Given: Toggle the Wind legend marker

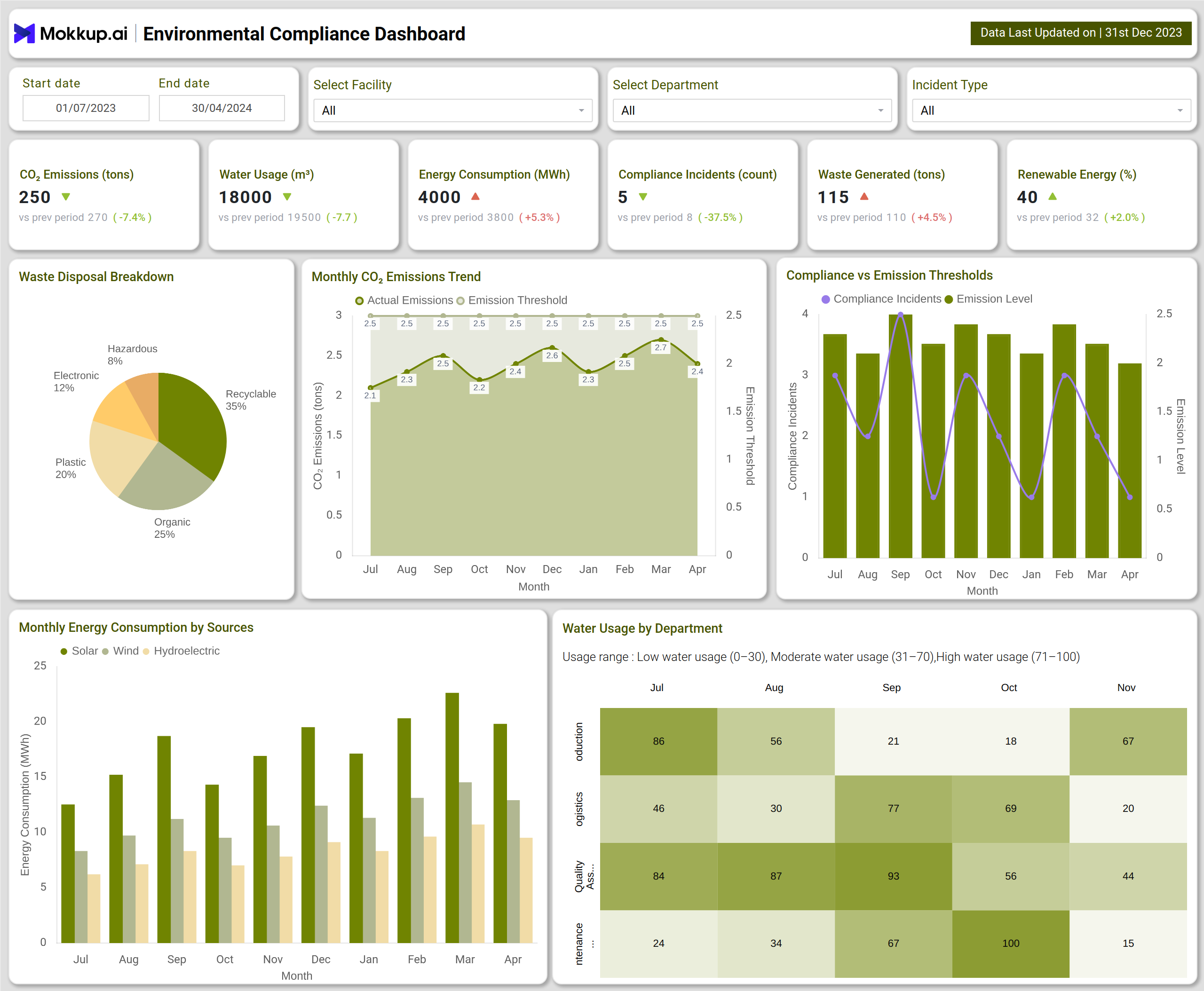Looking at the screenshot, I should (105, 652).
